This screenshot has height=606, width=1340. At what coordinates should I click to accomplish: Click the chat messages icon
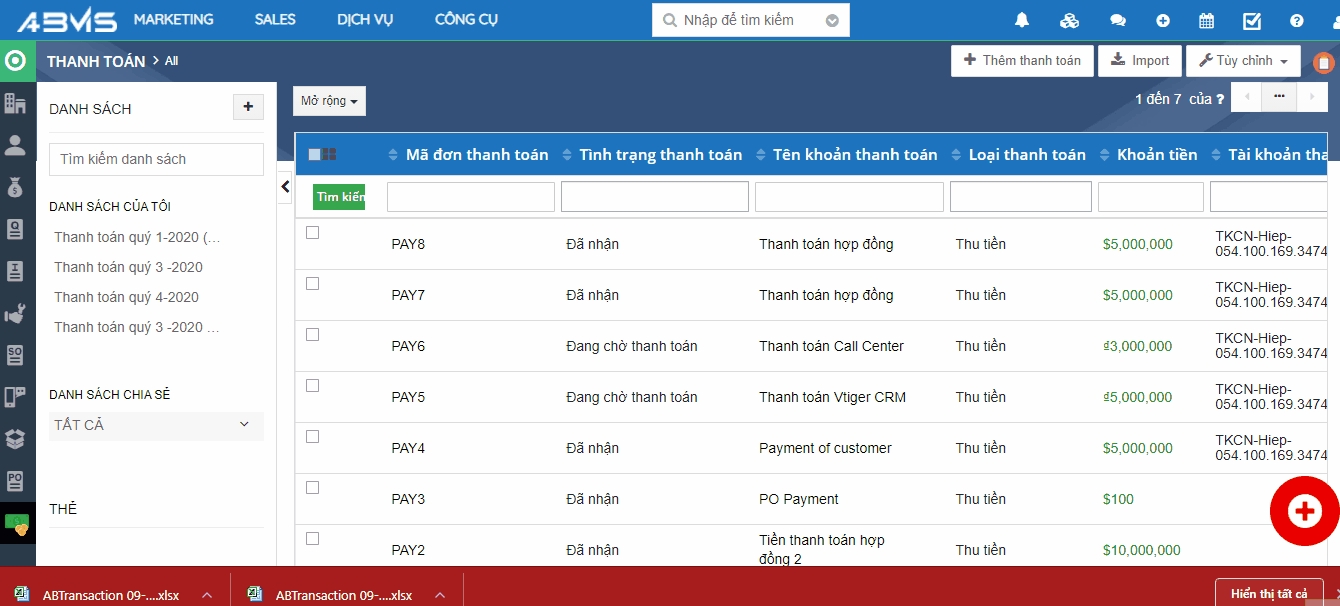coord(1117,20)
